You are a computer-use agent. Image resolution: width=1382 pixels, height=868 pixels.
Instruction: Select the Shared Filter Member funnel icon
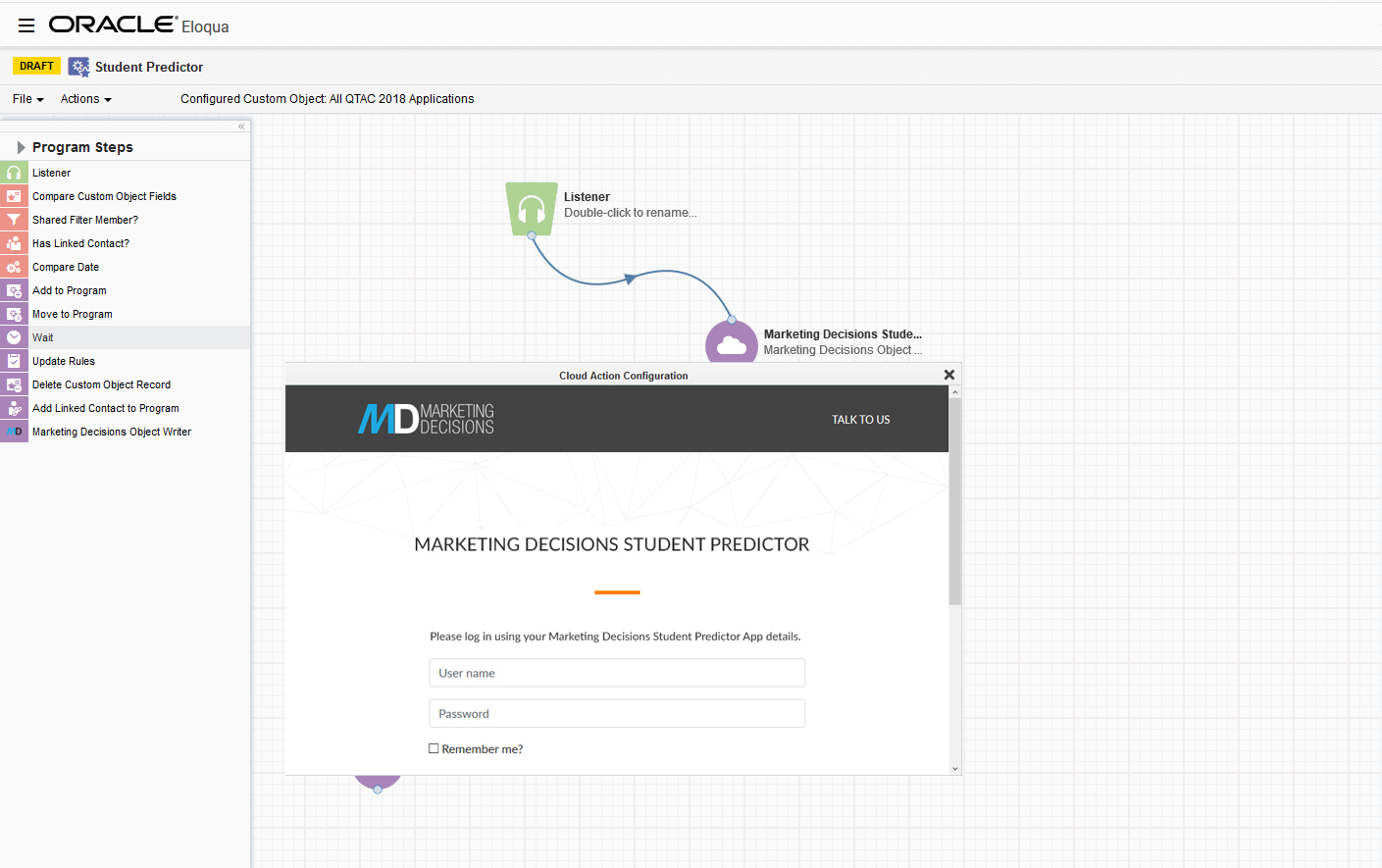[14, 220]
